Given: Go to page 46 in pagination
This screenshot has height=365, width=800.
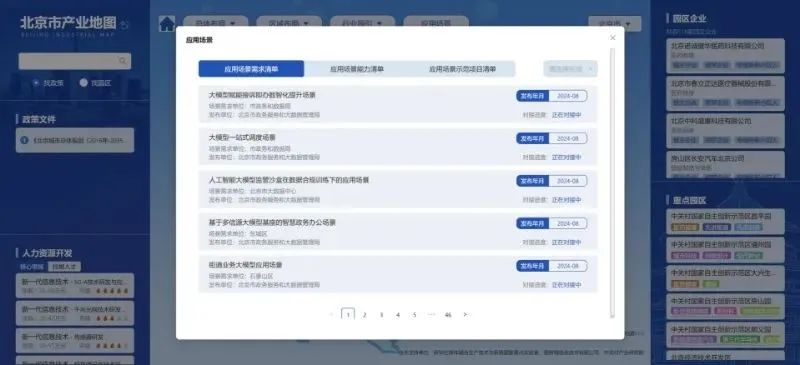Looking at the screenshot, I should click(x=448, y=314).
